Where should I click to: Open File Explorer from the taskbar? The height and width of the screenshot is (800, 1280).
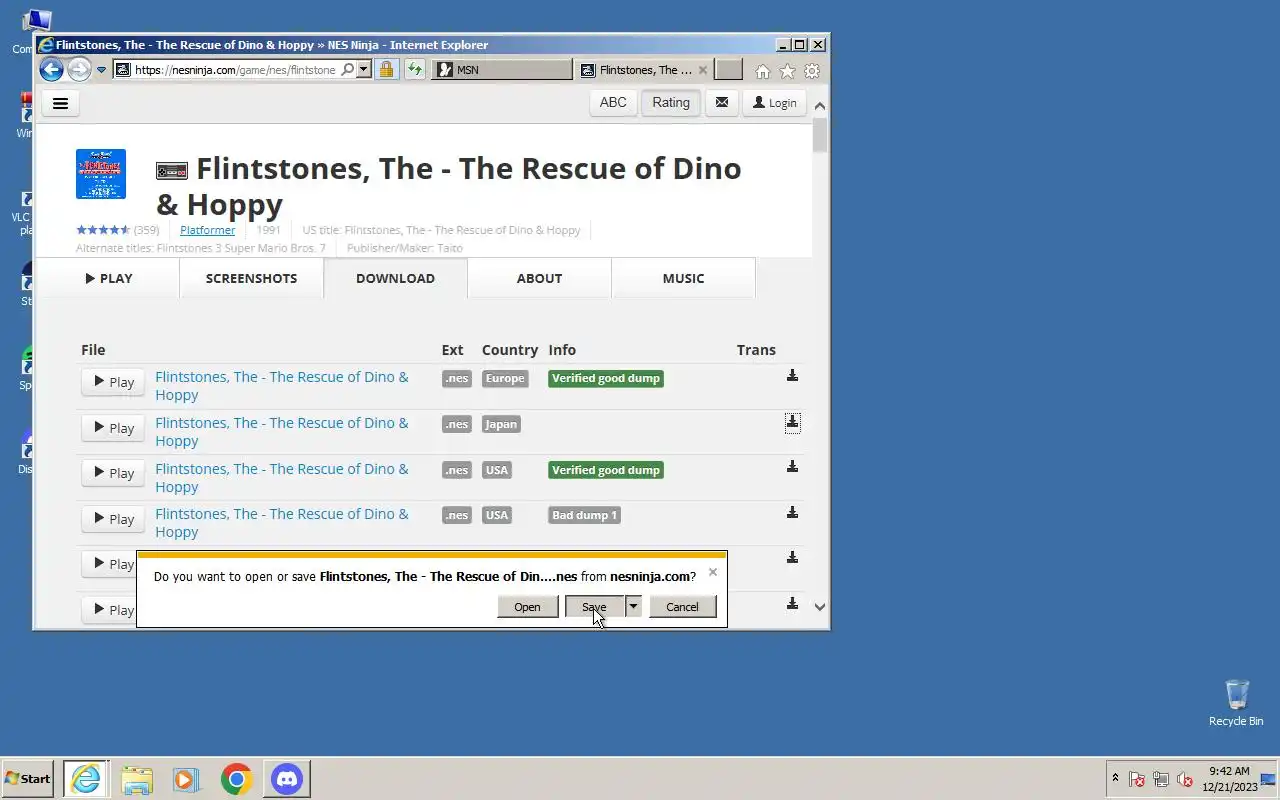point(137,779)
